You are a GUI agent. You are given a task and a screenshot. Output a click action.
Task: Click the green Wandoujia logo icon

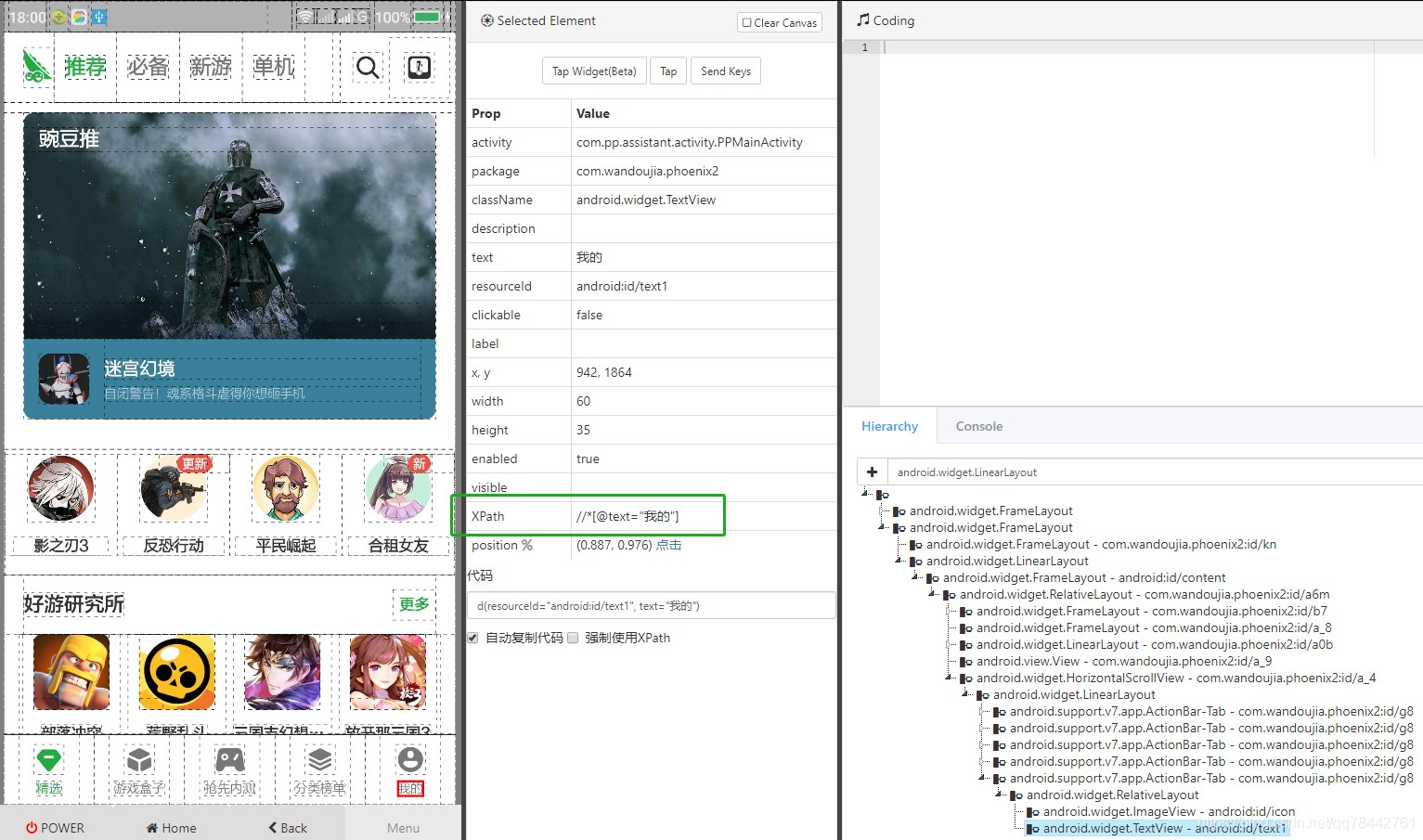pos(36,66)
